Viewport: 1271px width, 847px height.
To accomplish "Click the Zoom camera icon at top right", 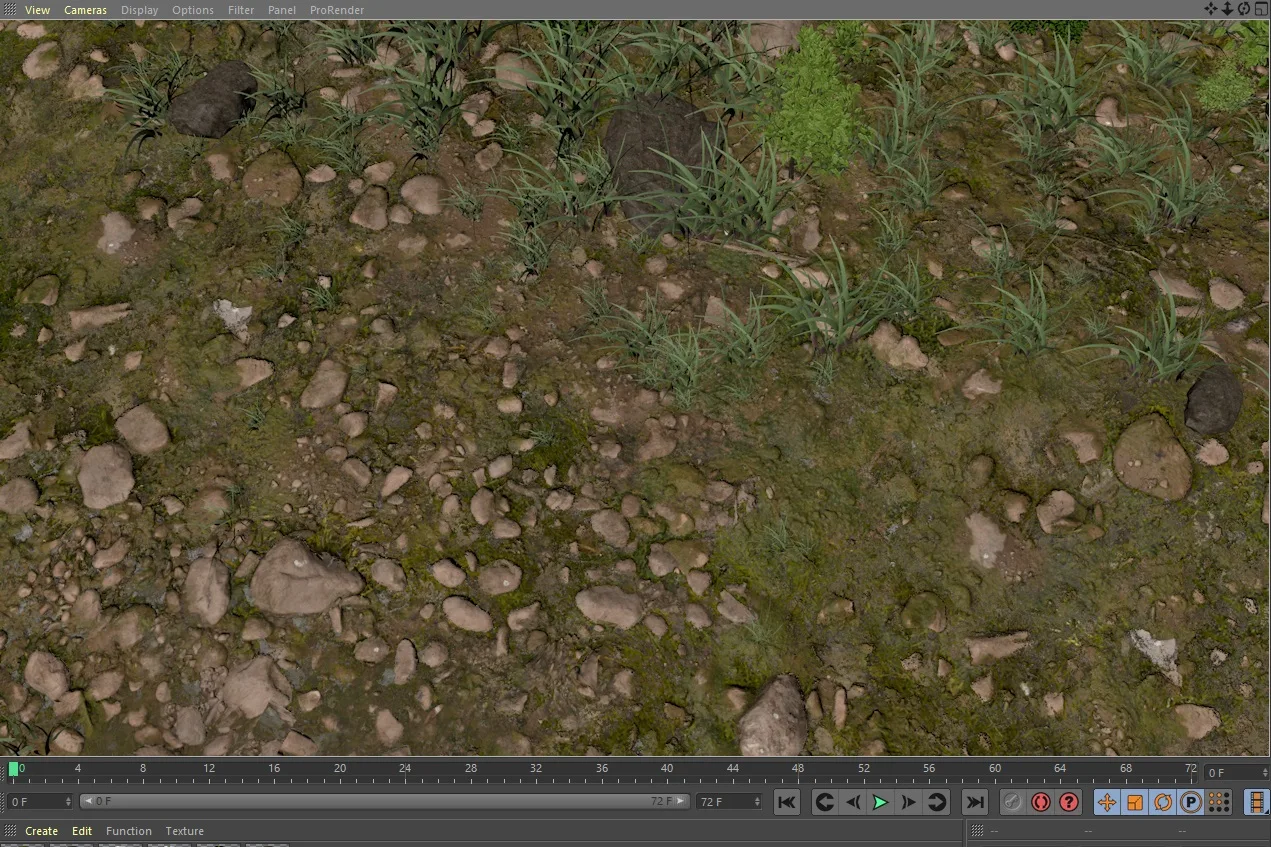I will coord(1226,8).
